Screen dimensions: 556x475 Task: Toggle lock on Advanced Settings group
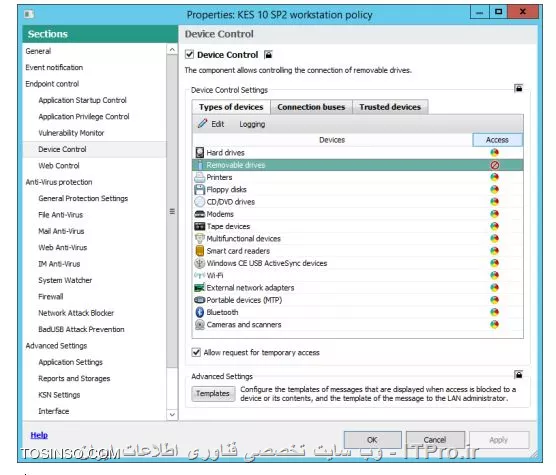click(x=518, y=374)
